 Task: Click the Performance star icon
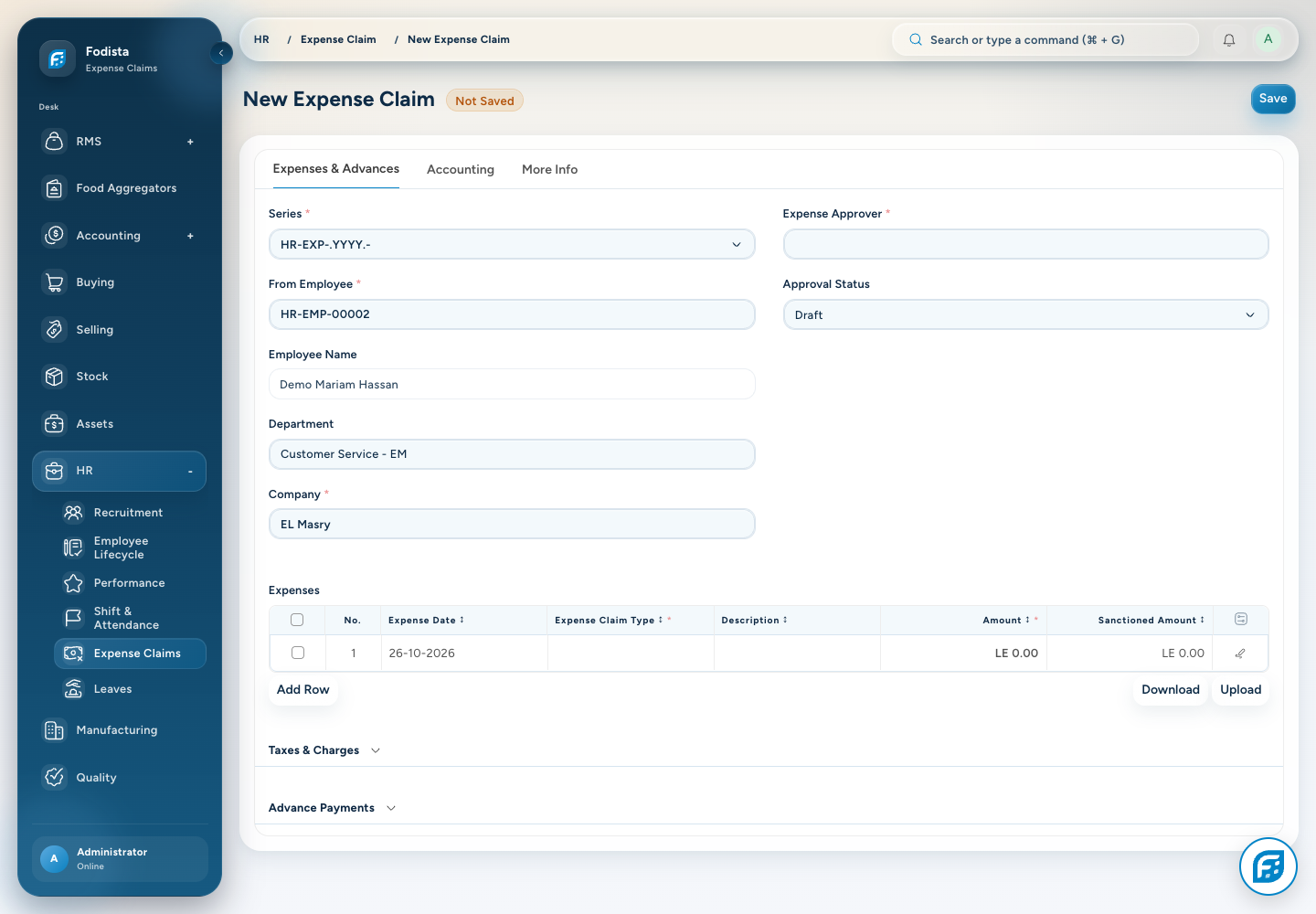[73, 583]
